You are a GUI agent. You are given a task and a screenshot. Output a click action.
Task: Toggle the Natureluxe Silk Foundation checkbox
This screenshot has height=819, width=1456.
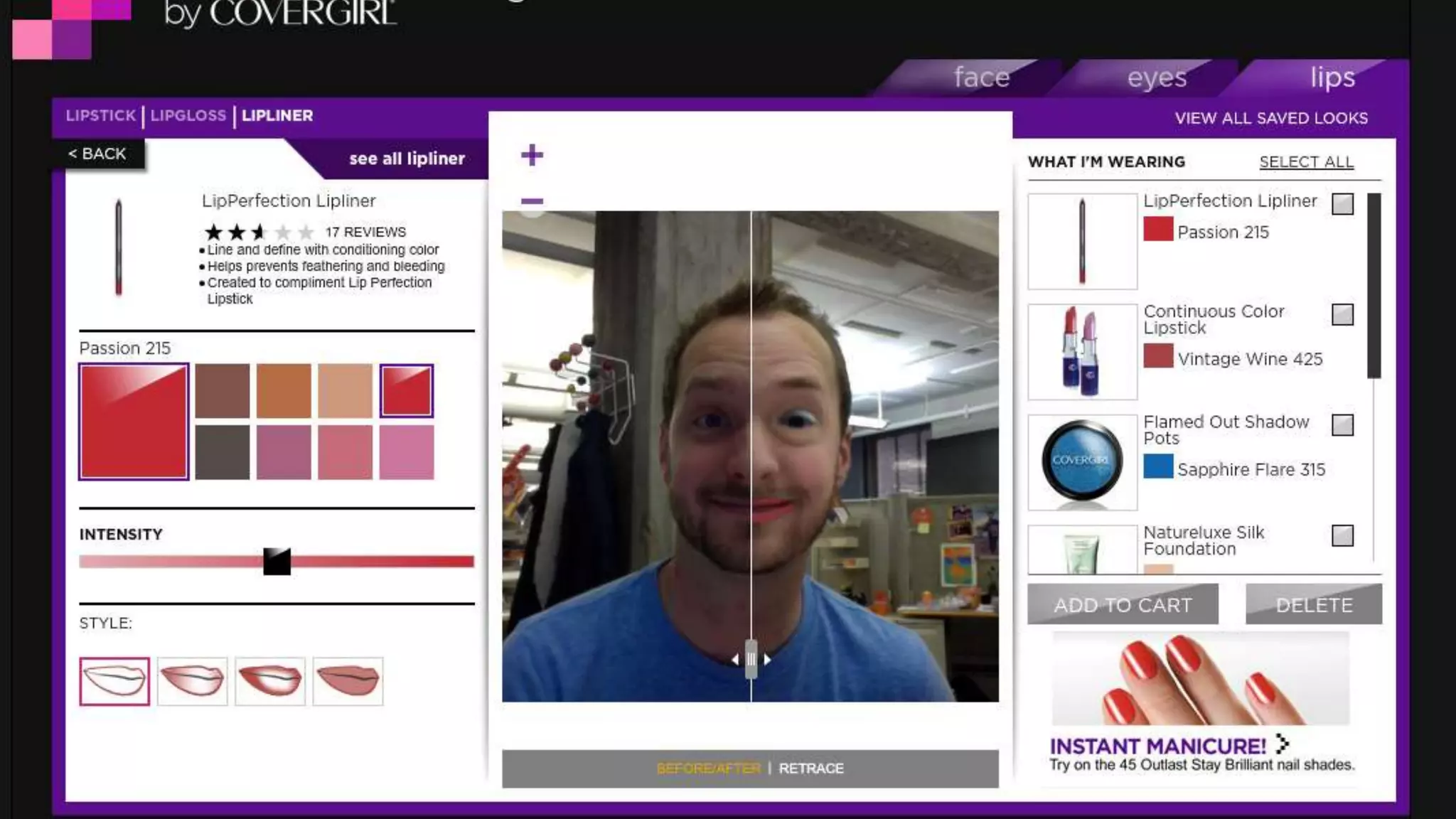point(1342,535)
